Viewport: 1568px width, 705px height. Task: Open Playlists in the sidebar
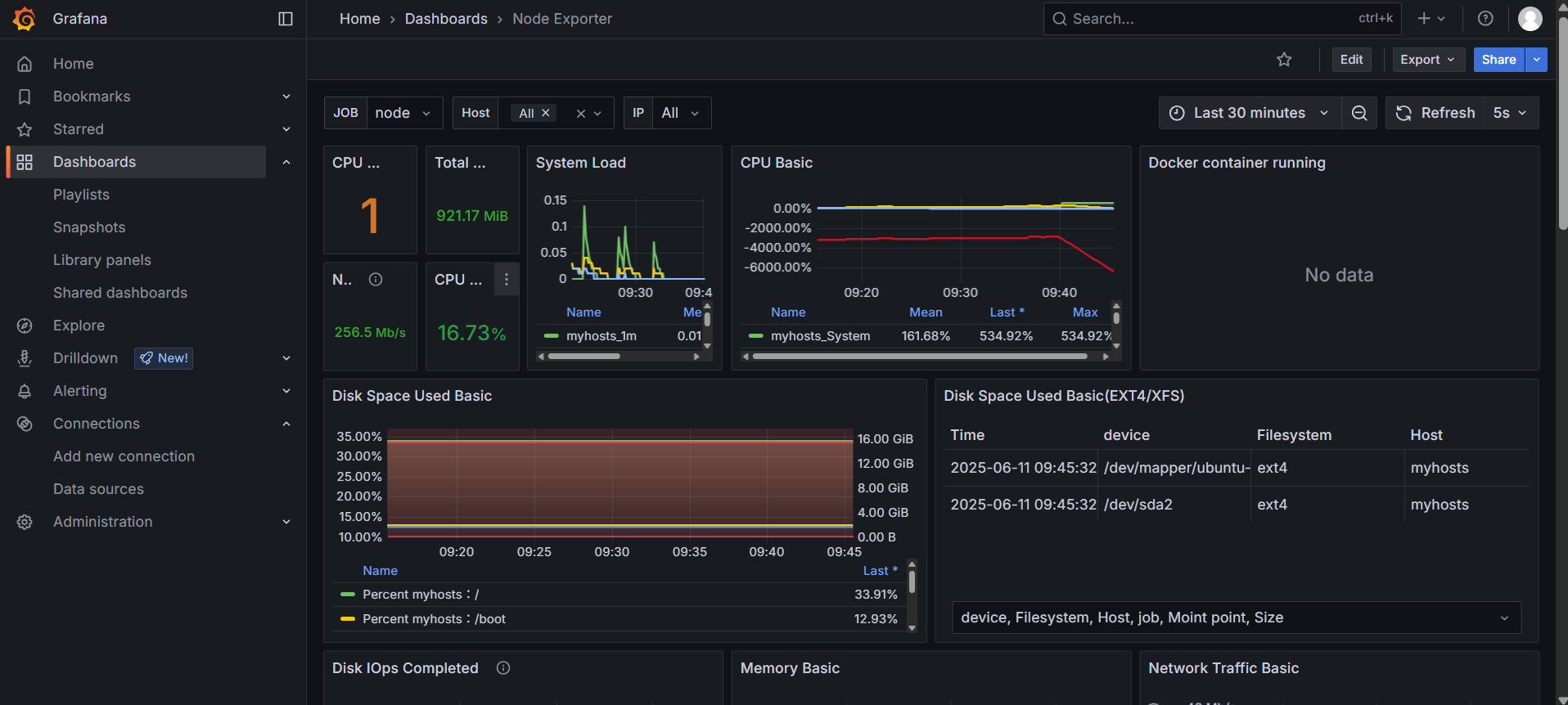(81, 195)
